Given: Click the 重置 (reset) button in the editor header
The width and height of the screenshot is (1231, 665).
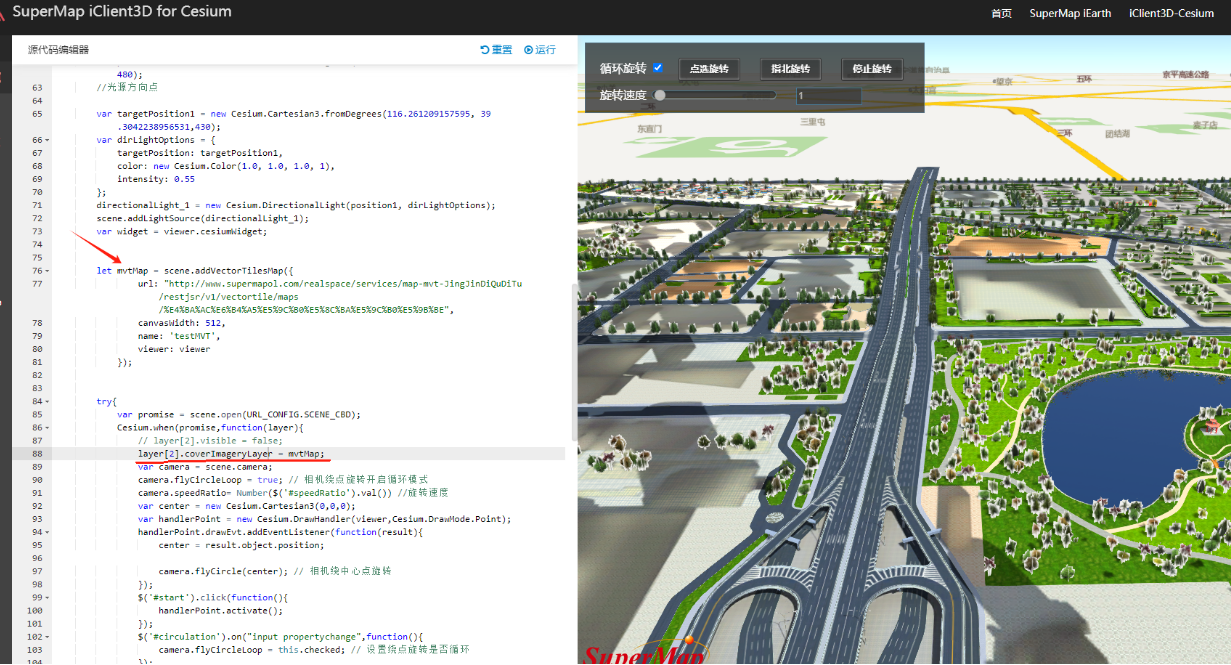Looking at the screenshot, I should pos(496,50).
